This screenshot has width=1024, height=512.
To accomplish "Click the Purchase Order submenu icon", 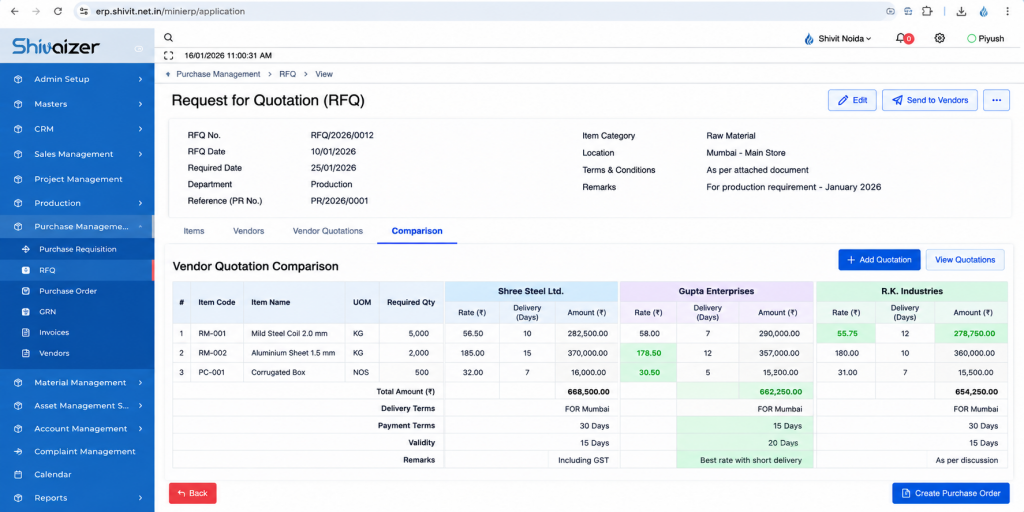I will point(25,291).
